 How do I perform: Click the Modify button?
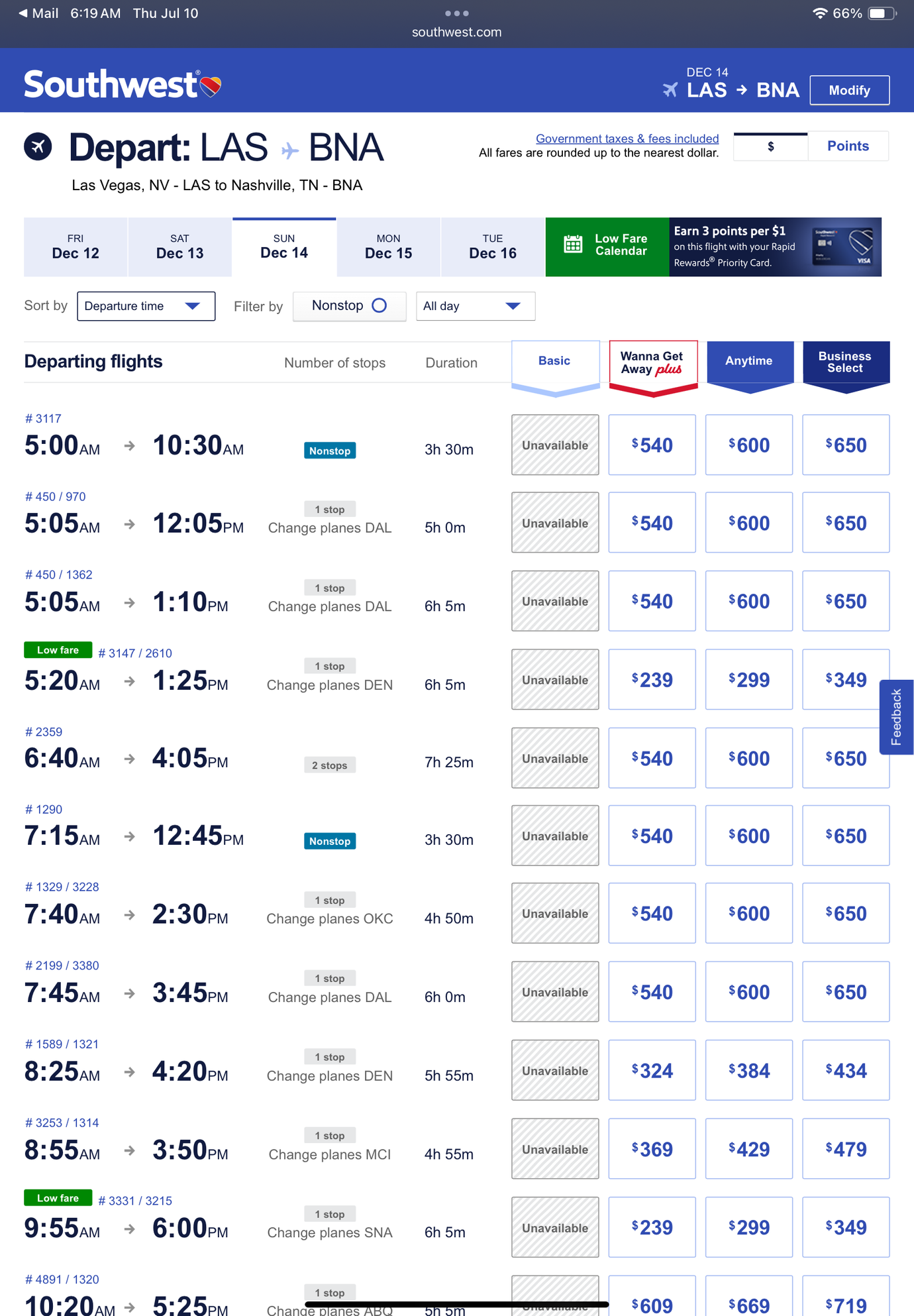[x=850, y=90]
